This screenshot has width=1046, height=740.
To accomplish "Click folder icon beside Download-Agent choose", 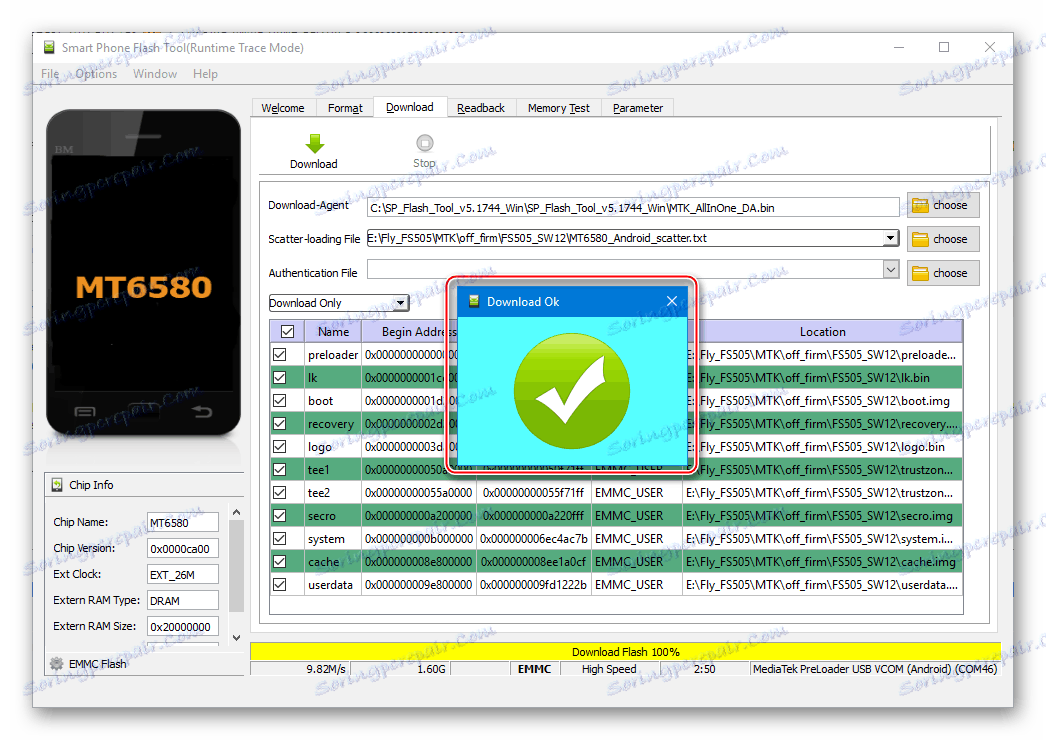I will (x=921, y=205).
